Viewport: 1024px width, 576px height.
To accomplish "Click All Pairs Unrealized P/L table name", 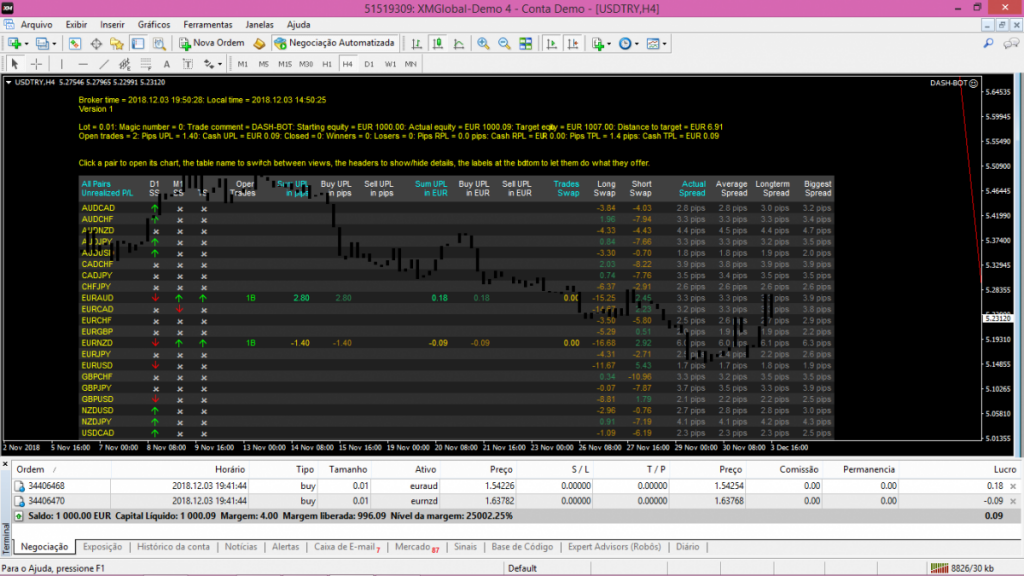I will pos(106,189).
